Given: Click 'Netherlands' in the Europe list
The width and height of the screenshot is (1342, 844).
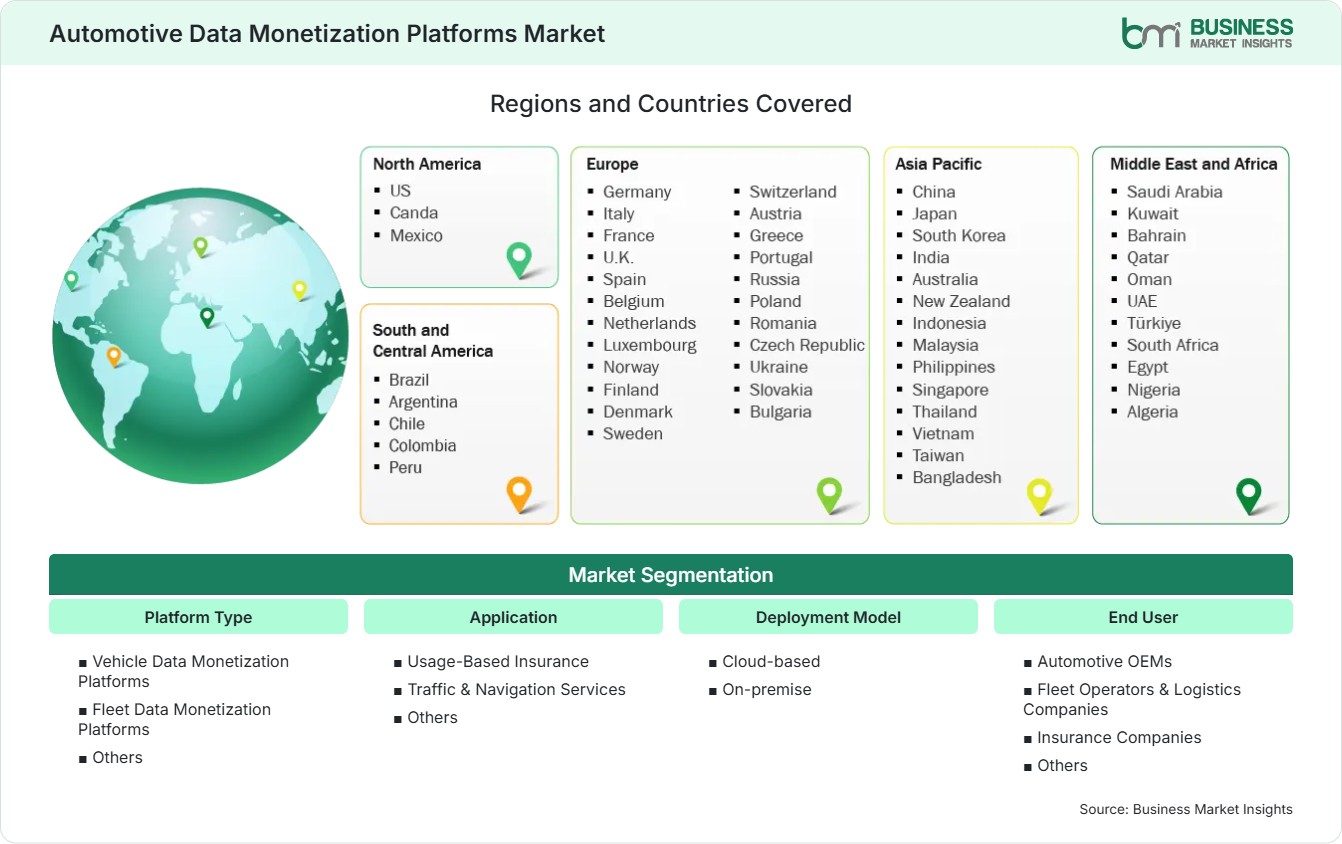Looking at the screenshot, I should point(649,324).
